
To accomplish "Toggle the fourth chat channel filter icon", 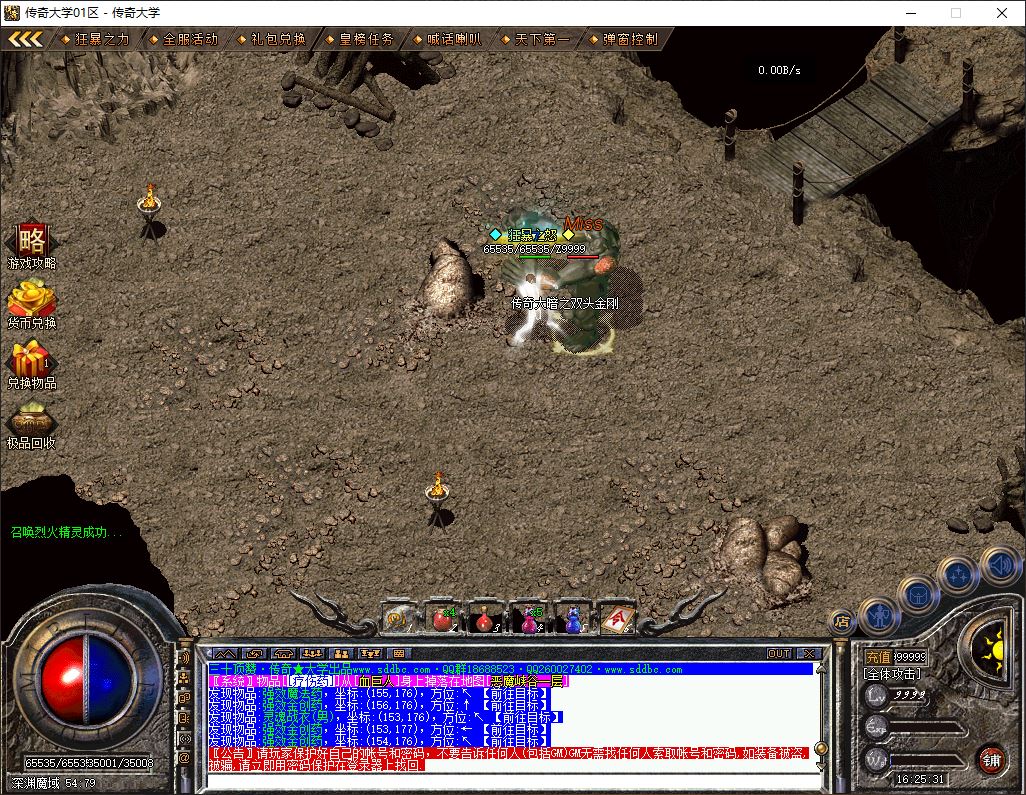I will [x=185, y=718].
